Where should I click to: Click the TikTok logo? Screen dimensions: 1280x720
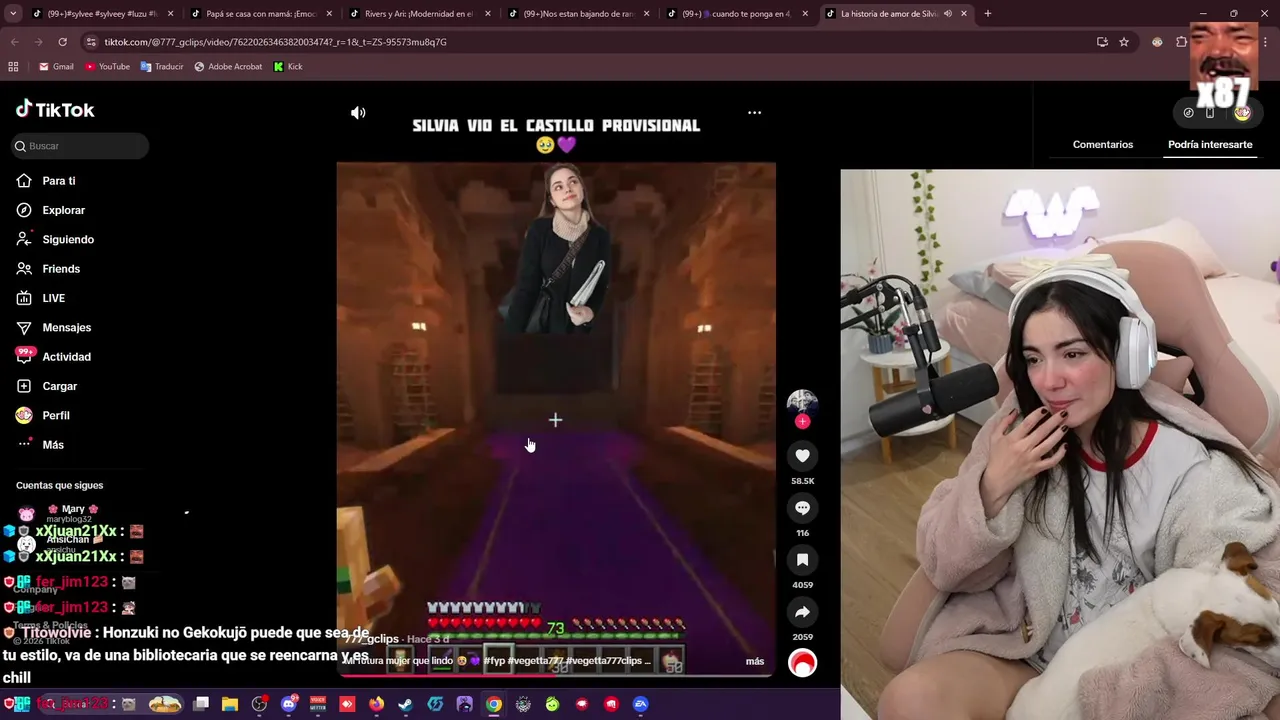pos(55,110)
